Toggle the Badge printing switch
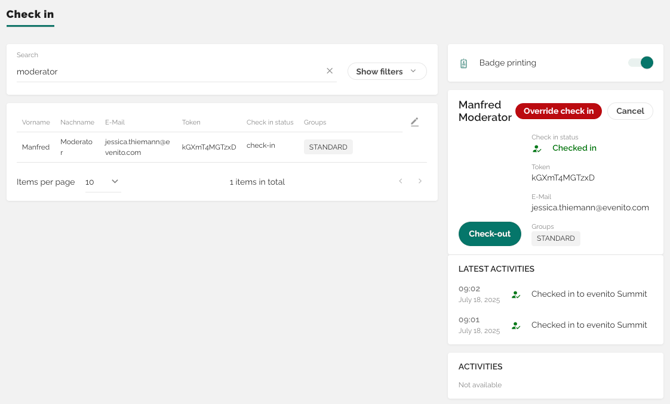This screenshot has width=670, height=404. click(x=640, y=63)
